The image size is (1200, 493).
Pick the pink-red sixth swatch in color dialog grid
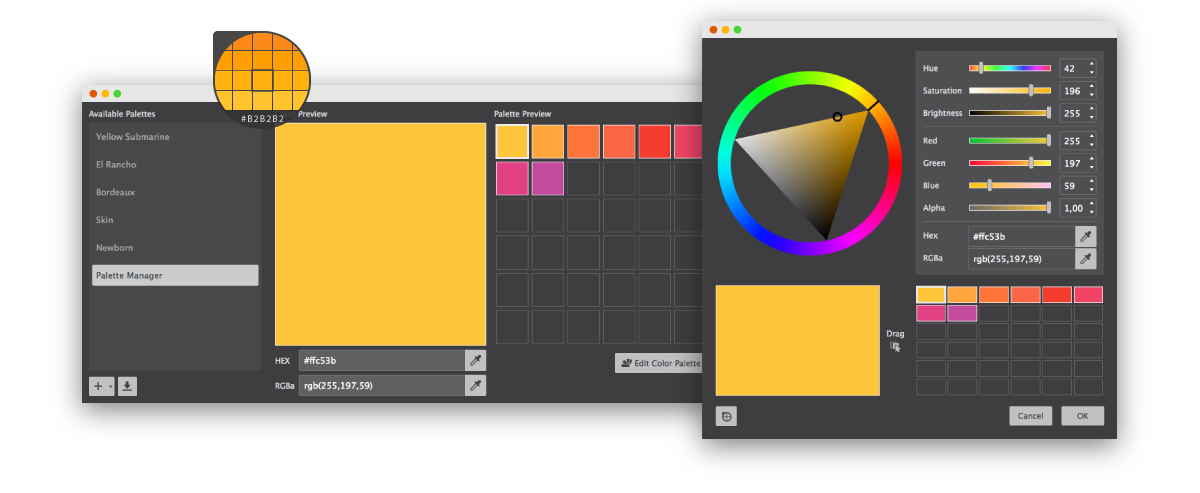click(1088, 294)
